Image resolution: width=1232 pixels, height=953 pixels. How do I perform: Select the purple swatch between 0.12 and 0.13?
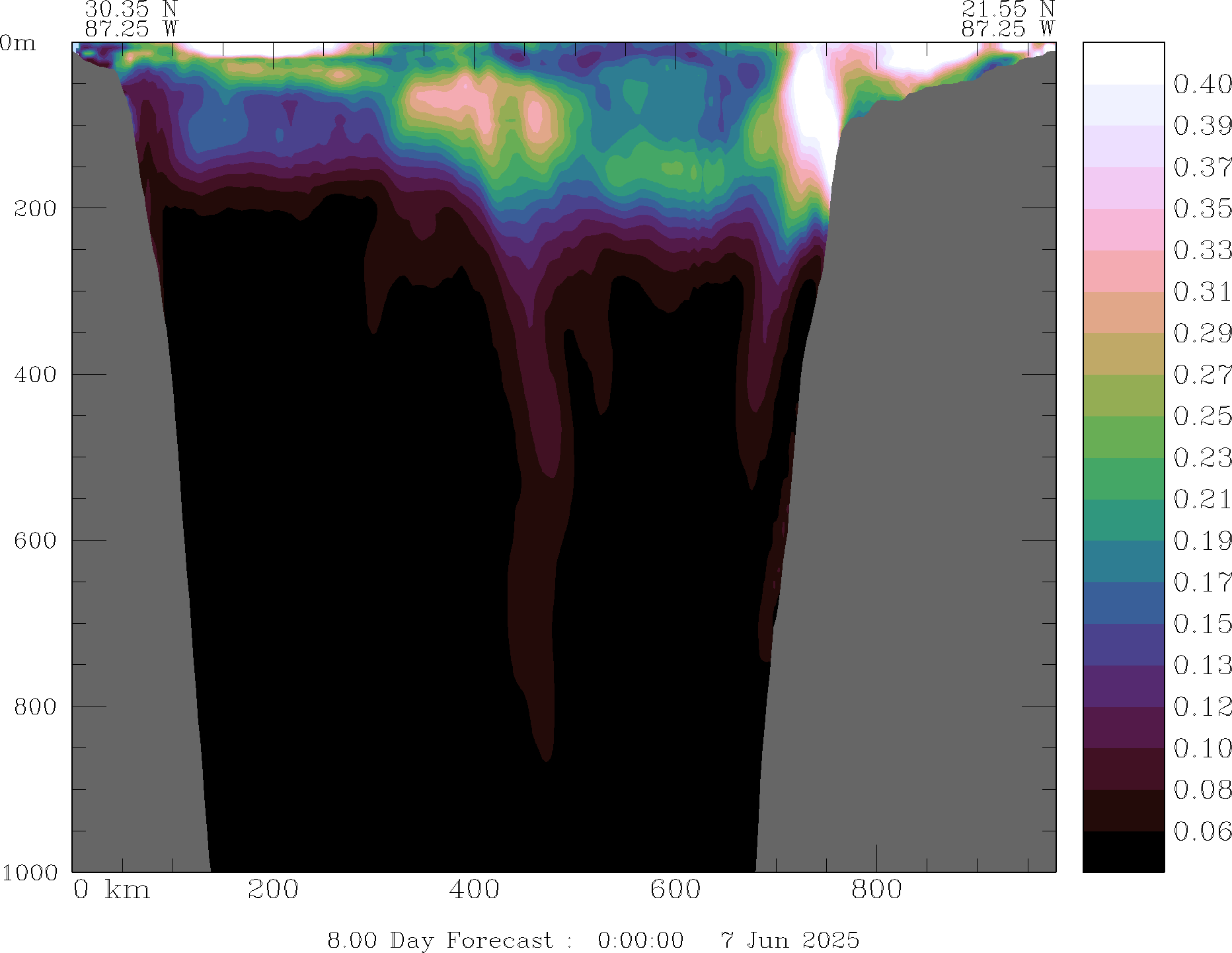1123,686
